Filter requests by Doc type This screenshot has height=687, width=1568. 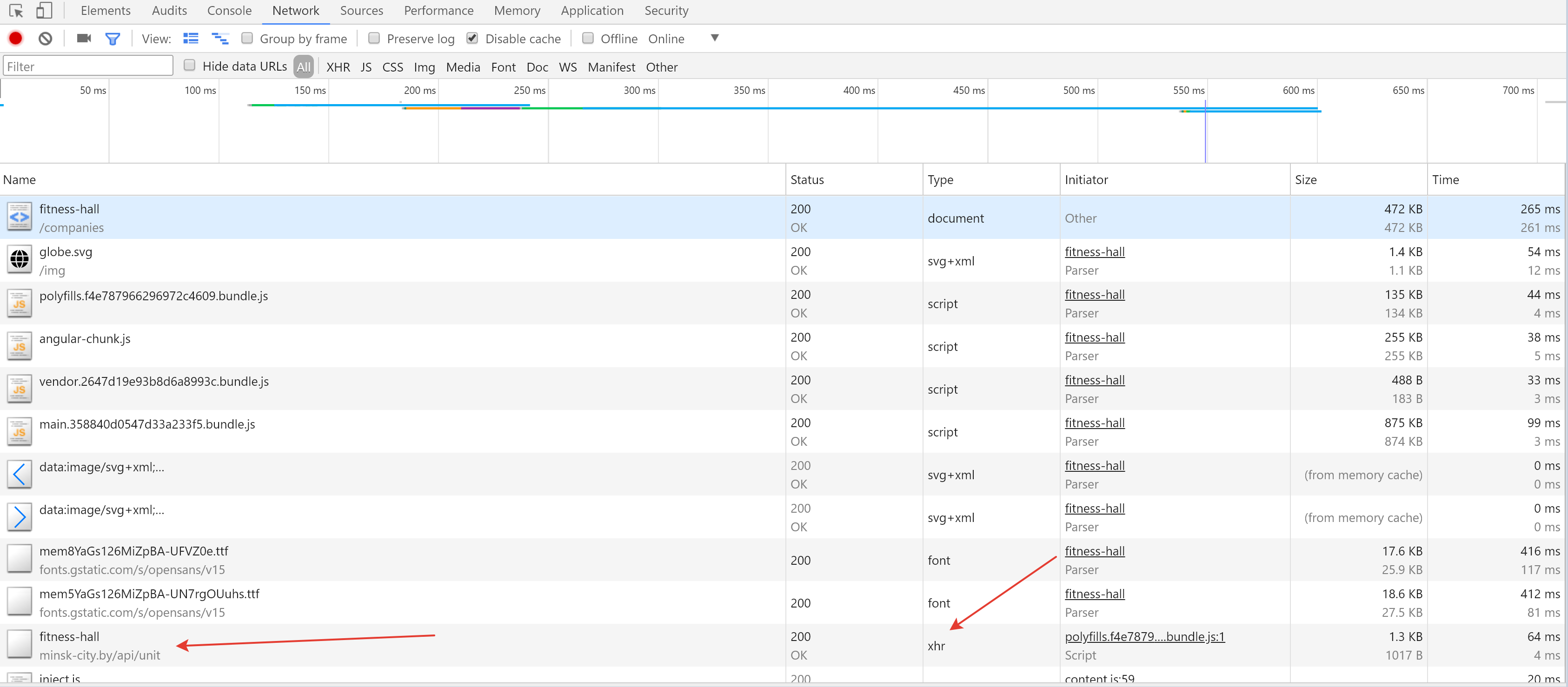[x=537, y=67]
